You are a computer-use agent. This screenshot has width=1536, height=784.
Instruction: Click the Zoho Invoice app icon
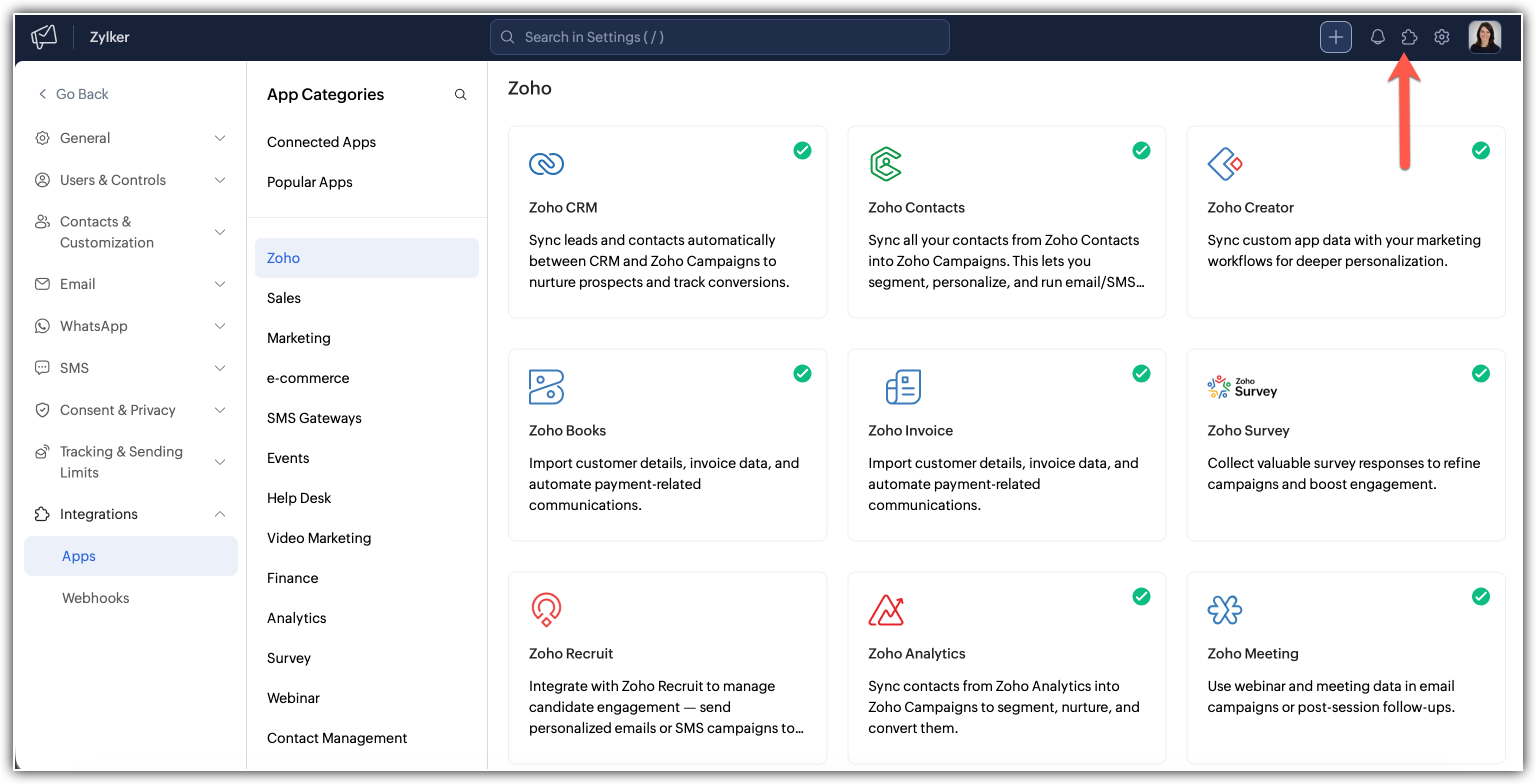(903, 386)
